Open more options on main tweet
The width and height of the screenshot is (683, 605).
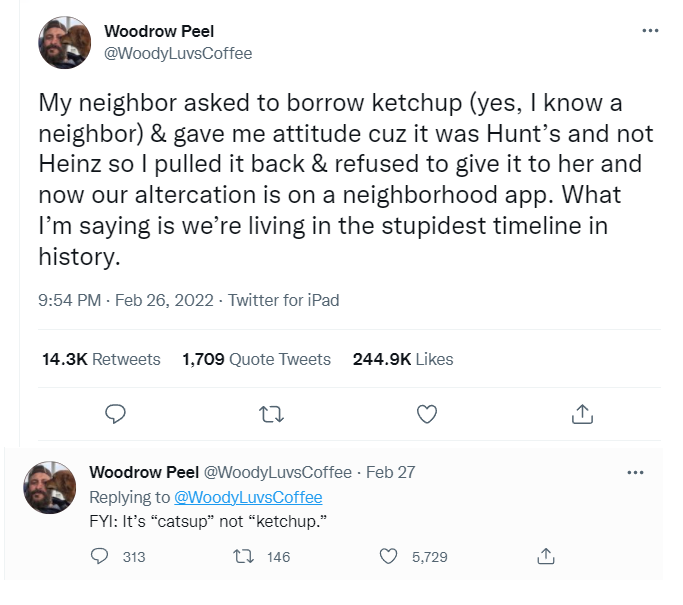tap(650, 31)
